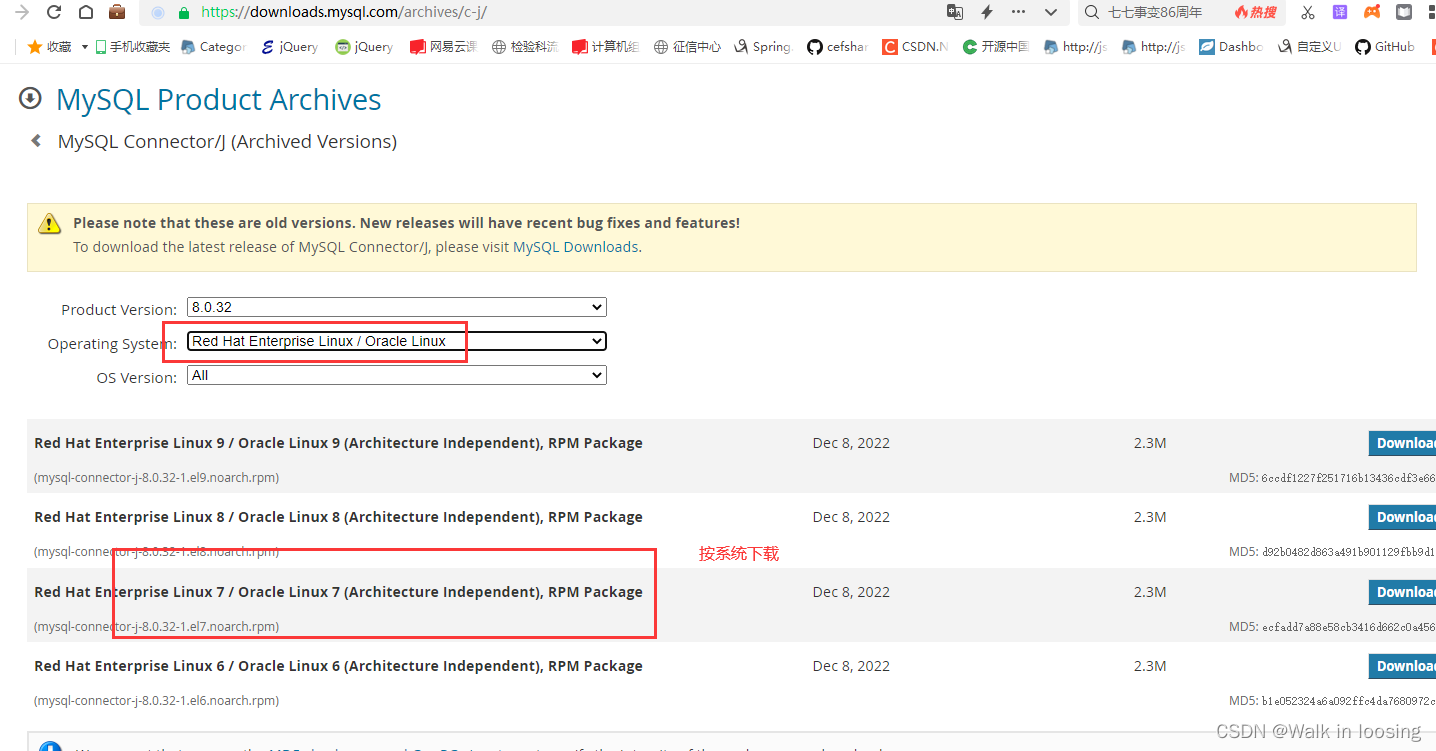Image resolution: width=1436 pixels, height=751 pixels.
Task: Download the Red Hat Enterprise Linux 9 RPM package
Action: point(1402,443)
